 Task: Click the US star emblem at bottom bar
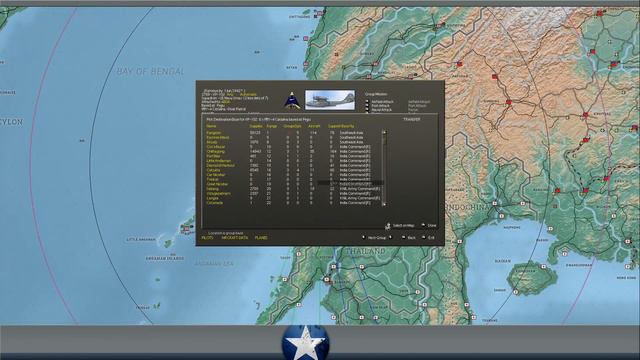305,342
